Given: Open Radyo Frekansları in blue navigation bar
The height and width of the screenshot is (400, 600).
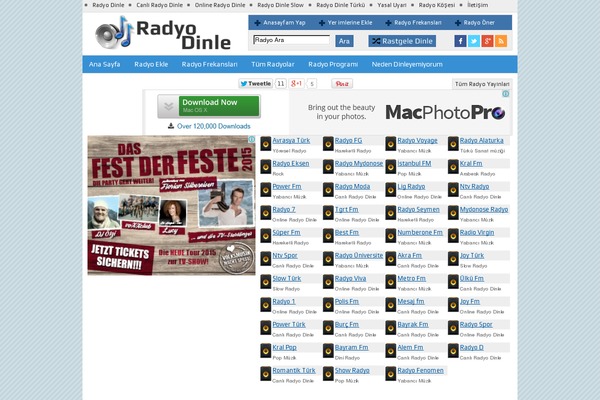Looking at the screenshot, I should [210, 64].
